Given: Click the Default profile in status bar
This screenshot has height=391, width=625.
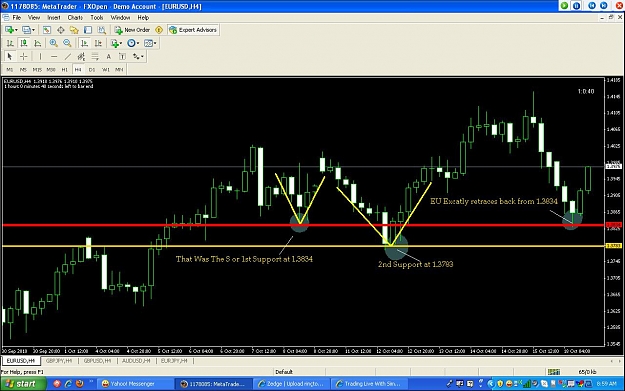Looking at the screenshot, I should pos(284,372).
